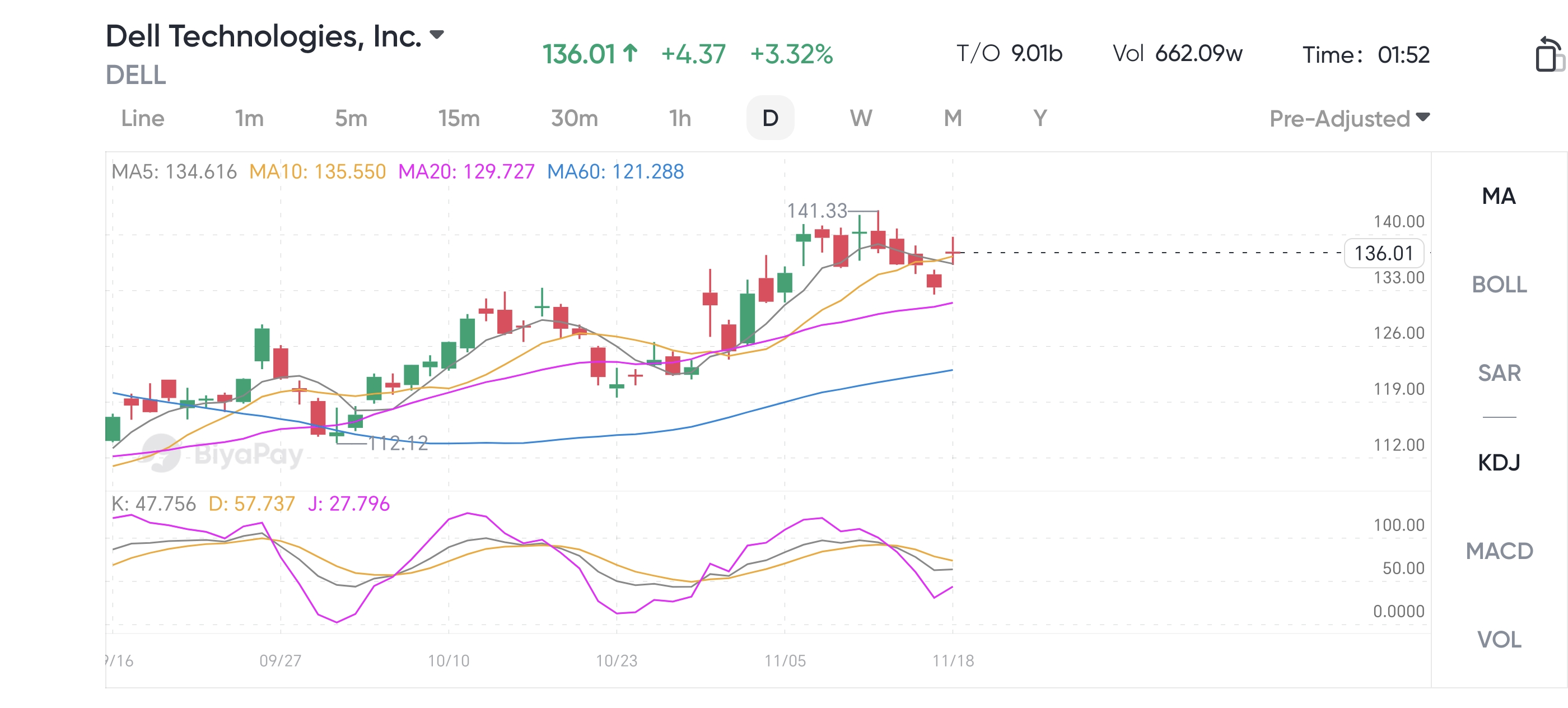
Task: Toggle the KDJ indicator
Action: point(1499,463)
